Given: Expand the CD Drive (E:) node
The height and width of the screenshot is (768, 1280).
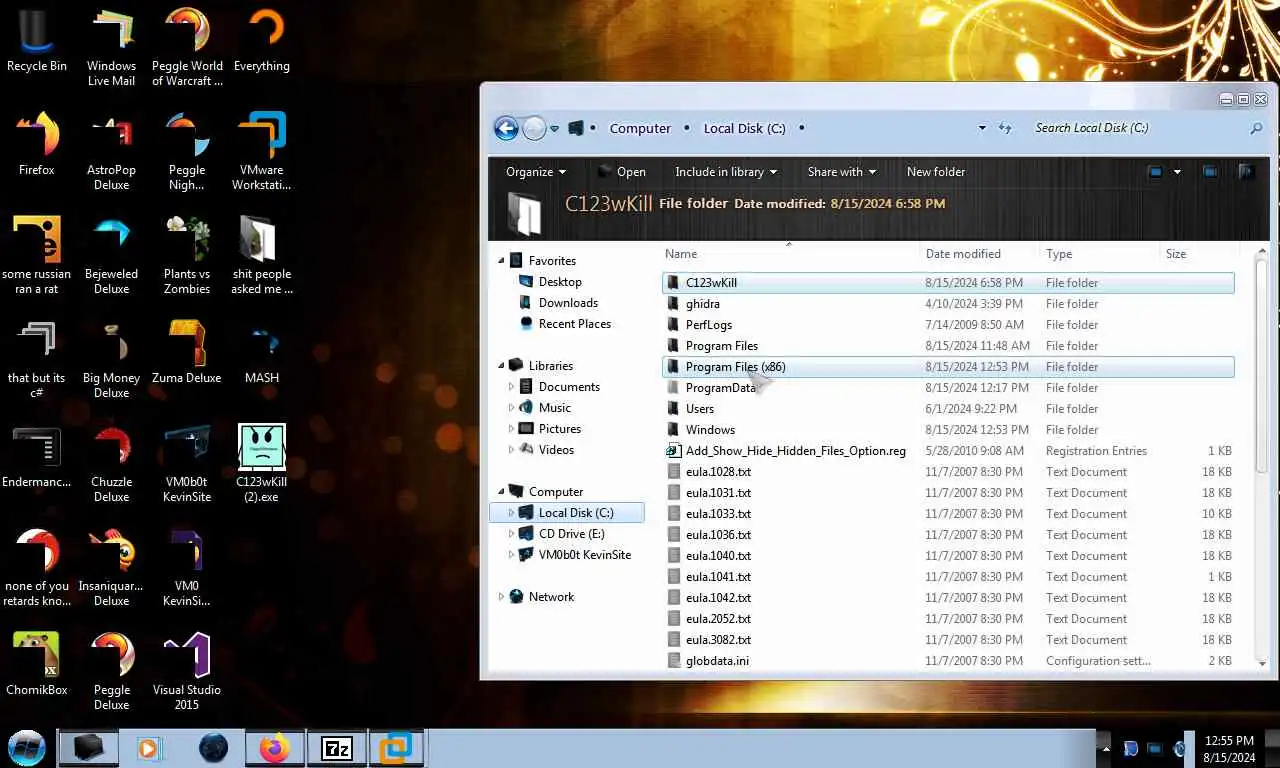Looking at the screenshot, I should [x=511, y=534].
